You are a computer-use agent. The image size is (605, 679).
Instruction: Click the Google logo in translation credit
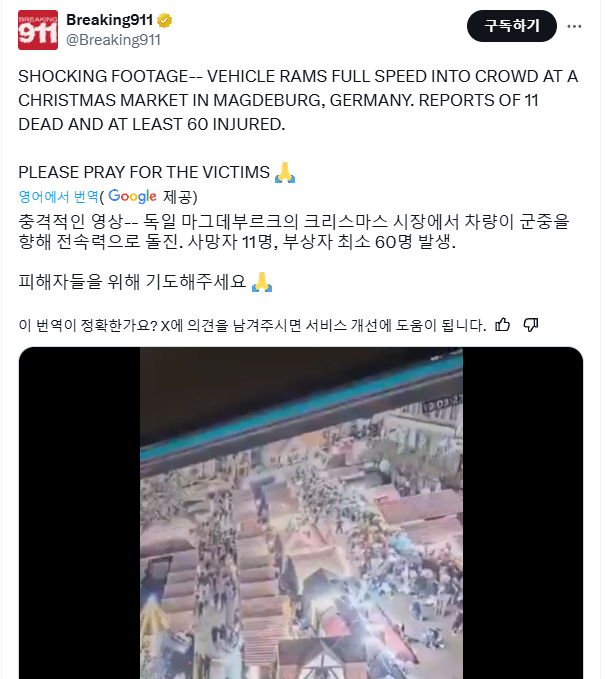[133, 196]
